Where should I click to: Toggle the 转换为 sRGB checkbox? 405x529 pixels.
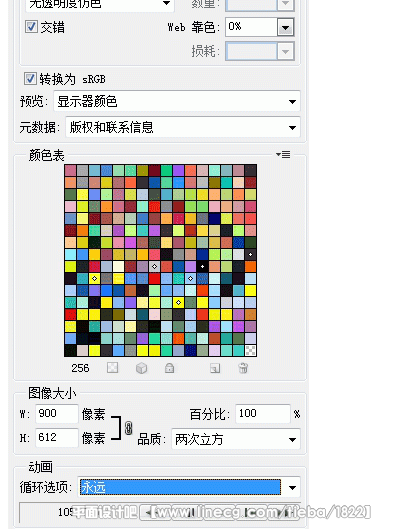30,79
